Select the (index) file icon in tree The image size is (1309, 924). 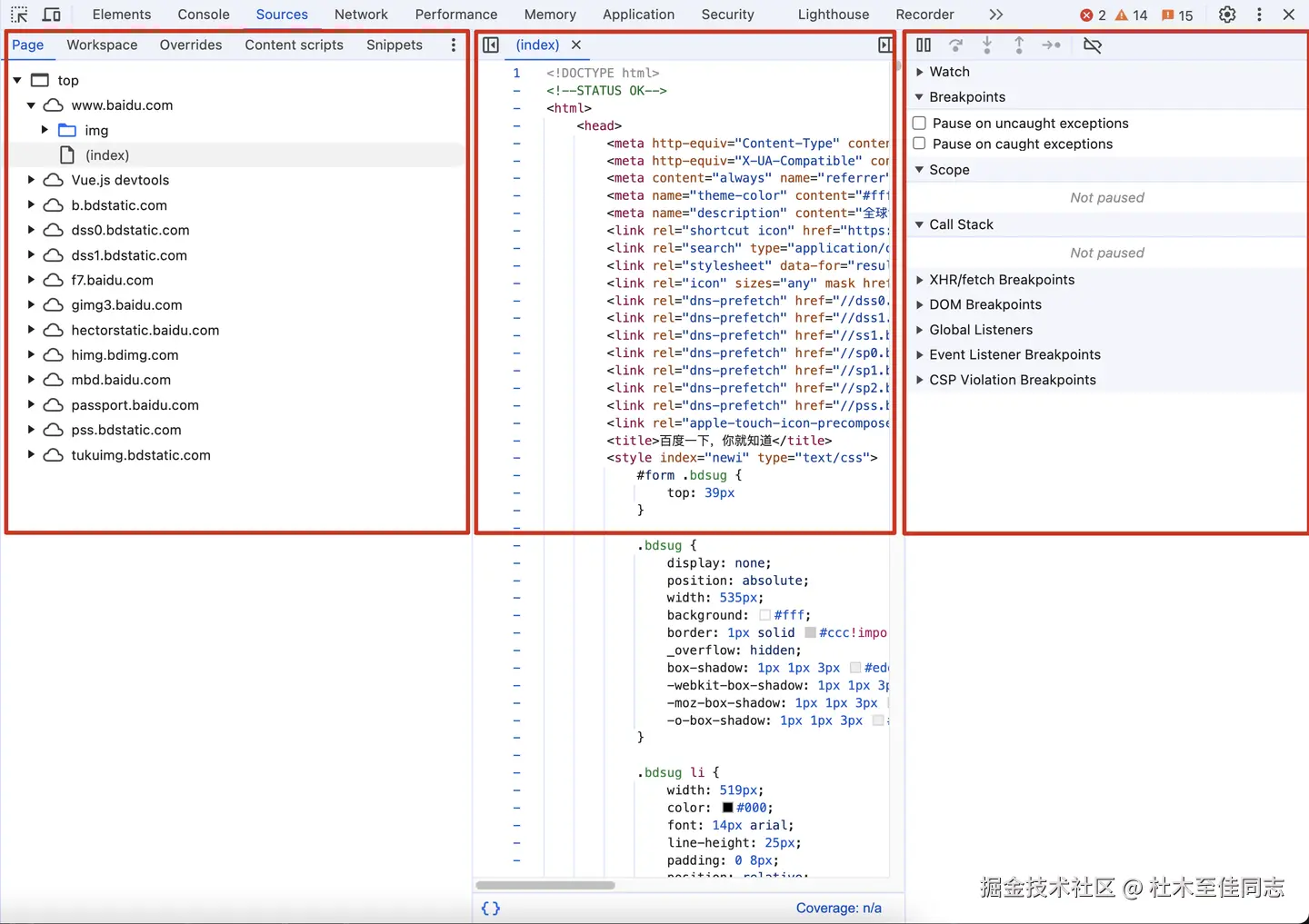click(x=67, y=155)
